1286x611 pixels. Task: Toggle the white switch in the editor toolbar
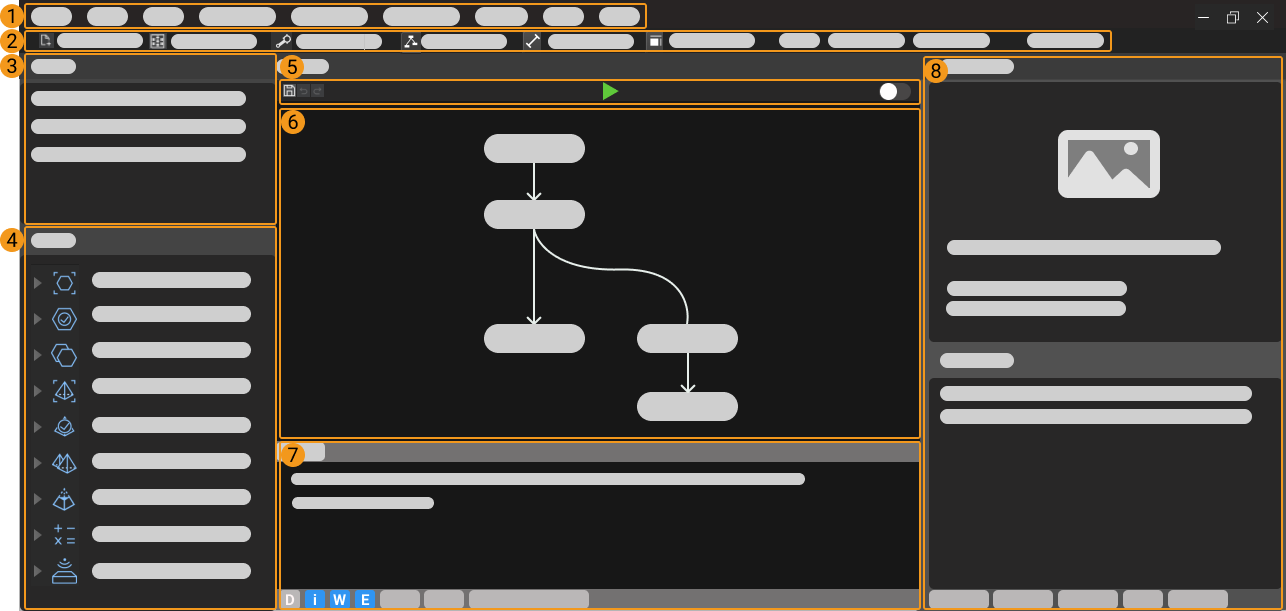(895, 91)
